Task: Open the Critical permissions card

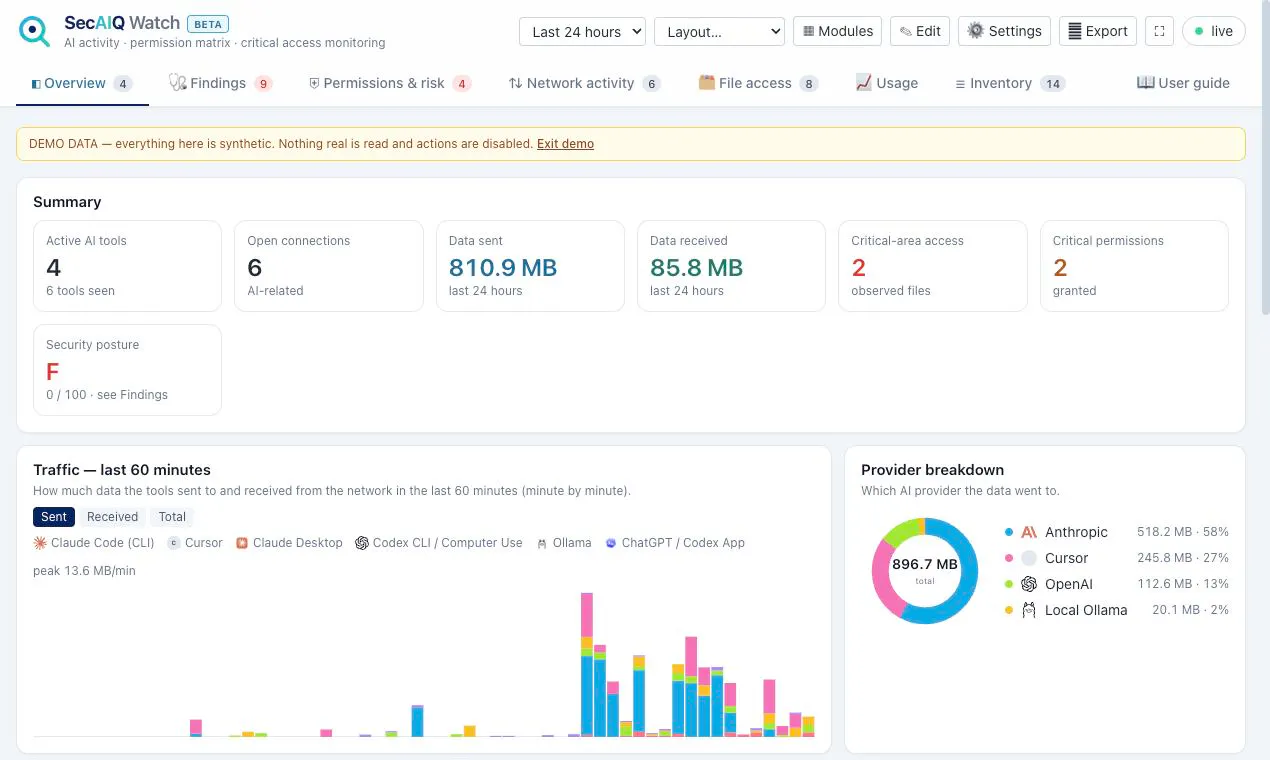Action: [x=1134, y=266]
